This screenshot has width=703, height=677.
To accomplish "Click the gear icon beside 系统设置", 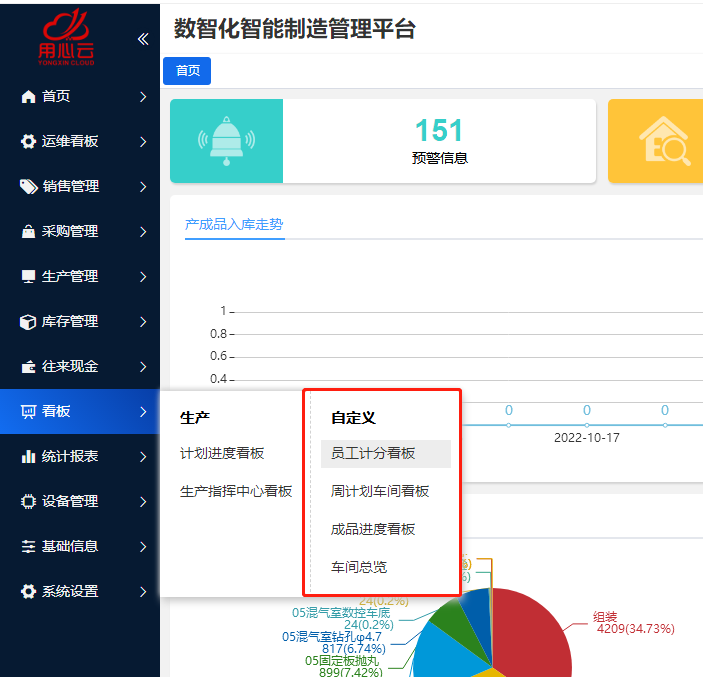I will [x=28, y=591].
